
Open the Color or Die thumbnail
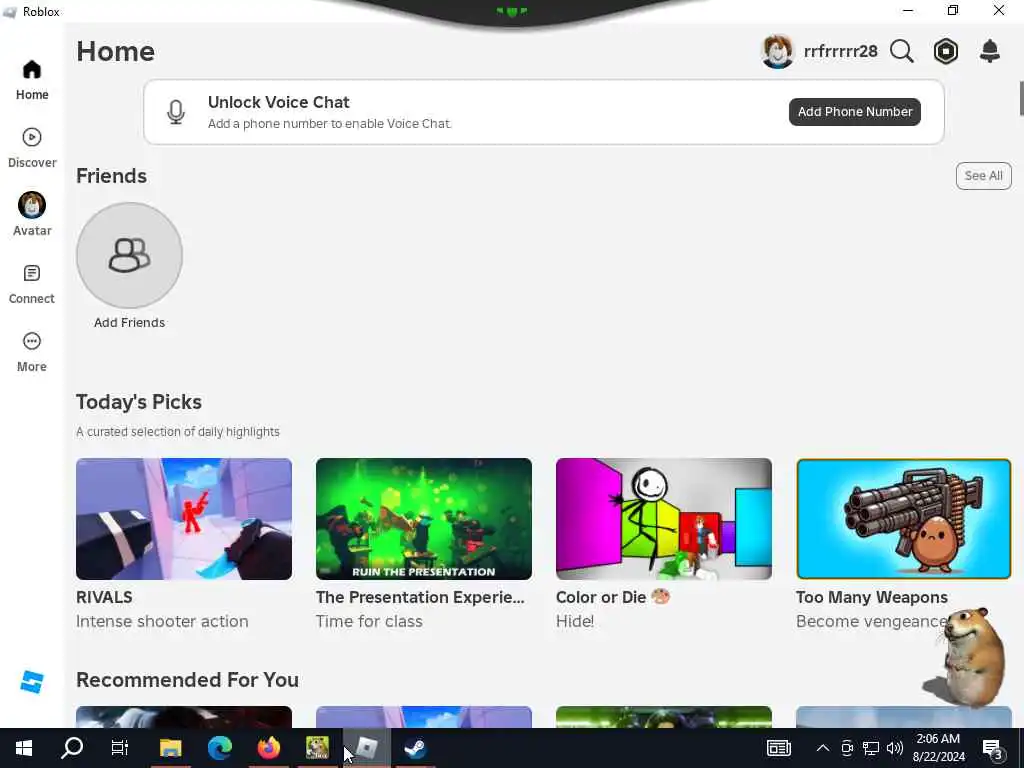pyautogui.click(x=664, y=519)
